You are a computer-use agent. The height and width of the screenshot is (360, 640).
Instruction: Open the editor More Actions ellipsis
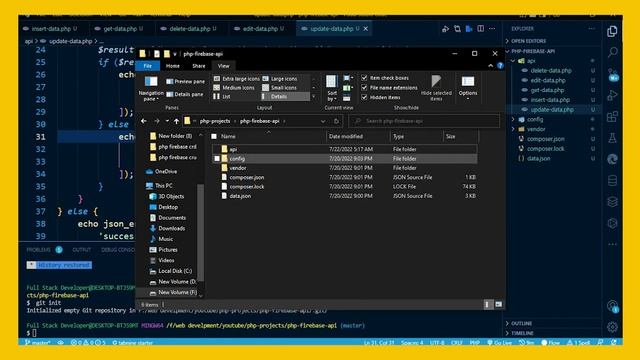click(x=492, y=29)
